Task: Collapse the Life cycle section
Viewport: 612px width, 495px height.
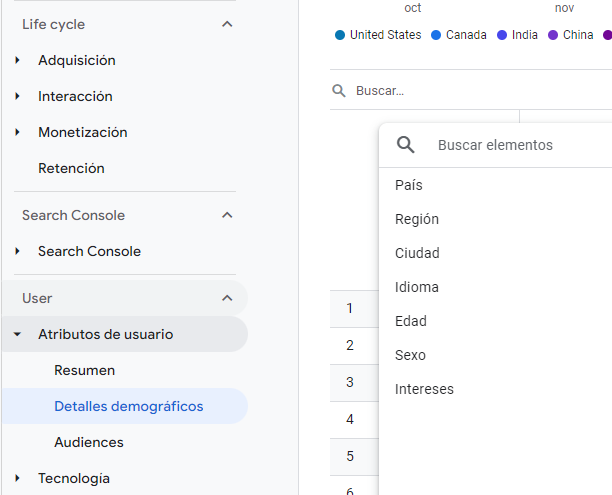Action: click(x=227, y=24)
